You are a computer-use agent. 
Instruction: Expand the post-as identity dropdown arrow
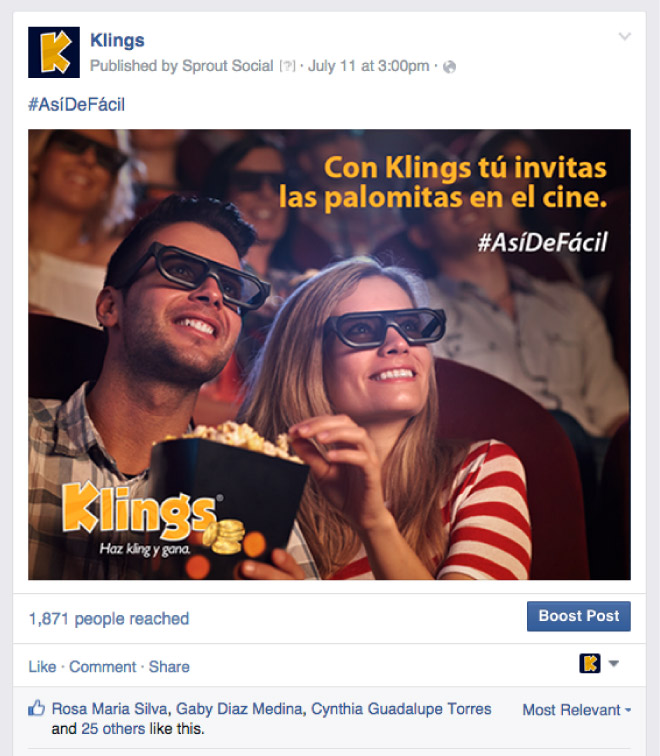(x=614, y=663)
